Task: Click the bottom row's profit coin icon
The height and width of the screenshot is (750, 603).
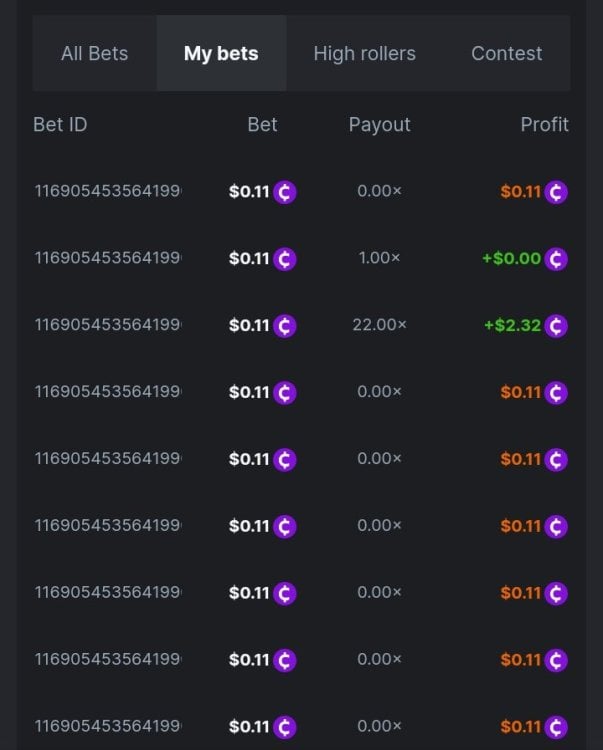Action: pyautogui.click(x=556, y=727)
